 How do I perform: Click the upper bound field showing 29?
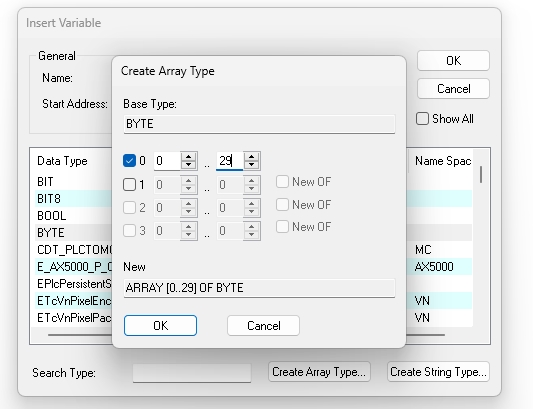[x=230, y=161]
